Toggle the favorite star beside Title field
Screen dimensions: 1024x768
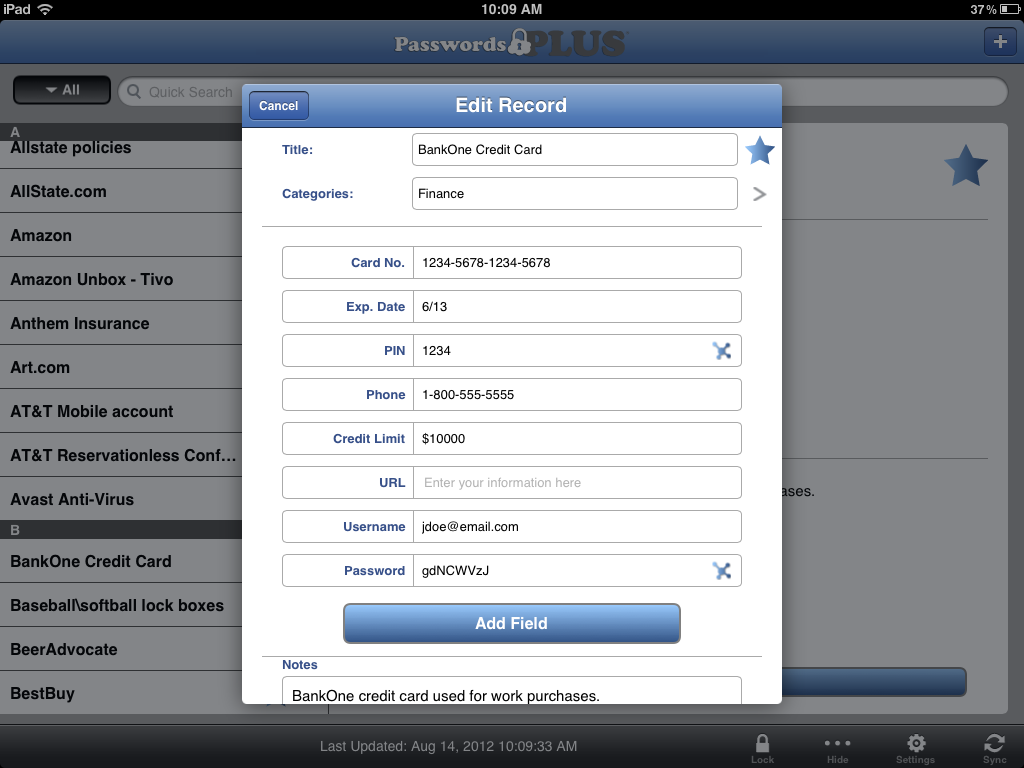coord(760,151)
